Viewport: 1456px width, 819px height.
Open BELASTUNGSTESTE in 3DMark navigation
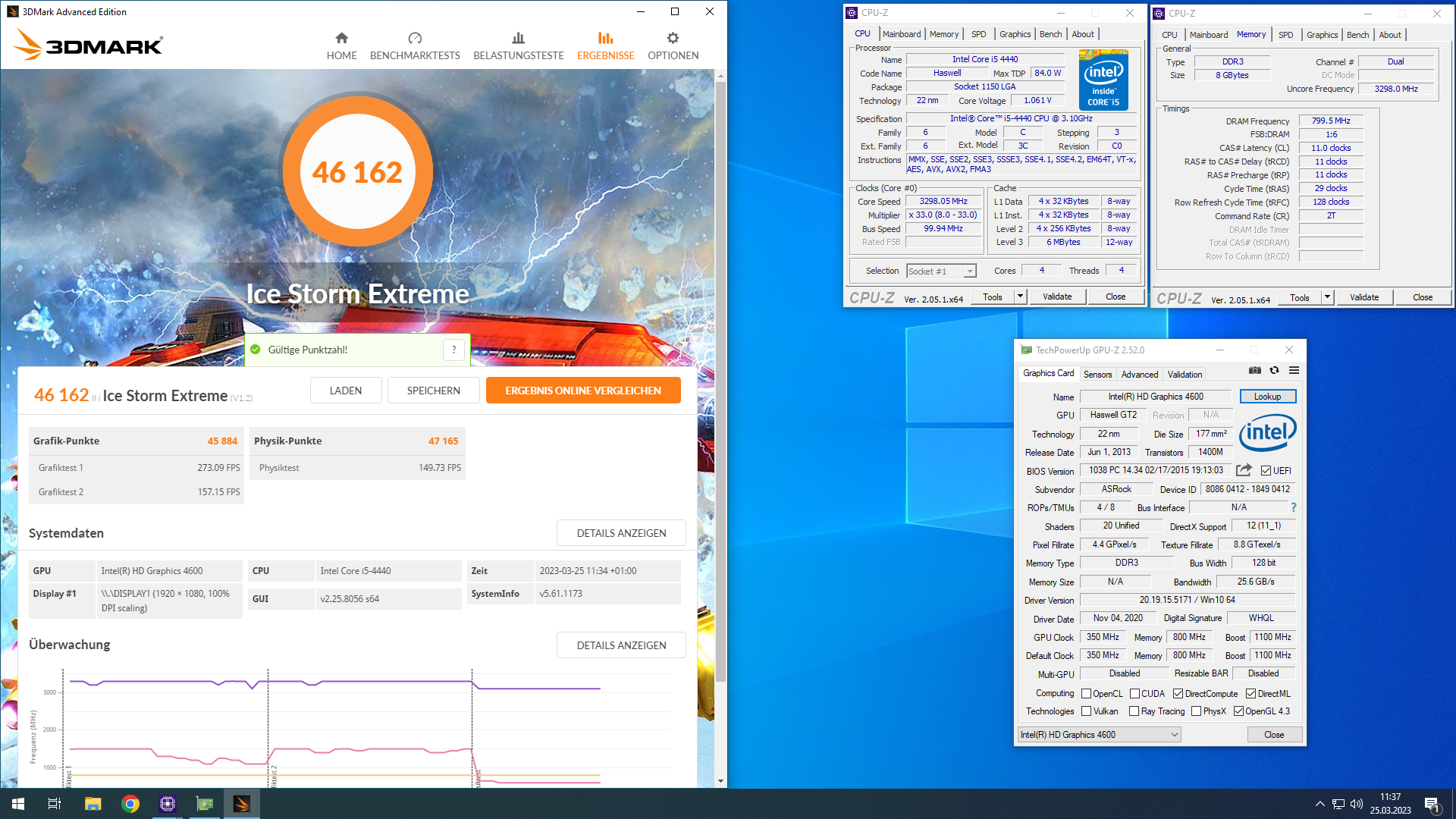tap(519, 46)
